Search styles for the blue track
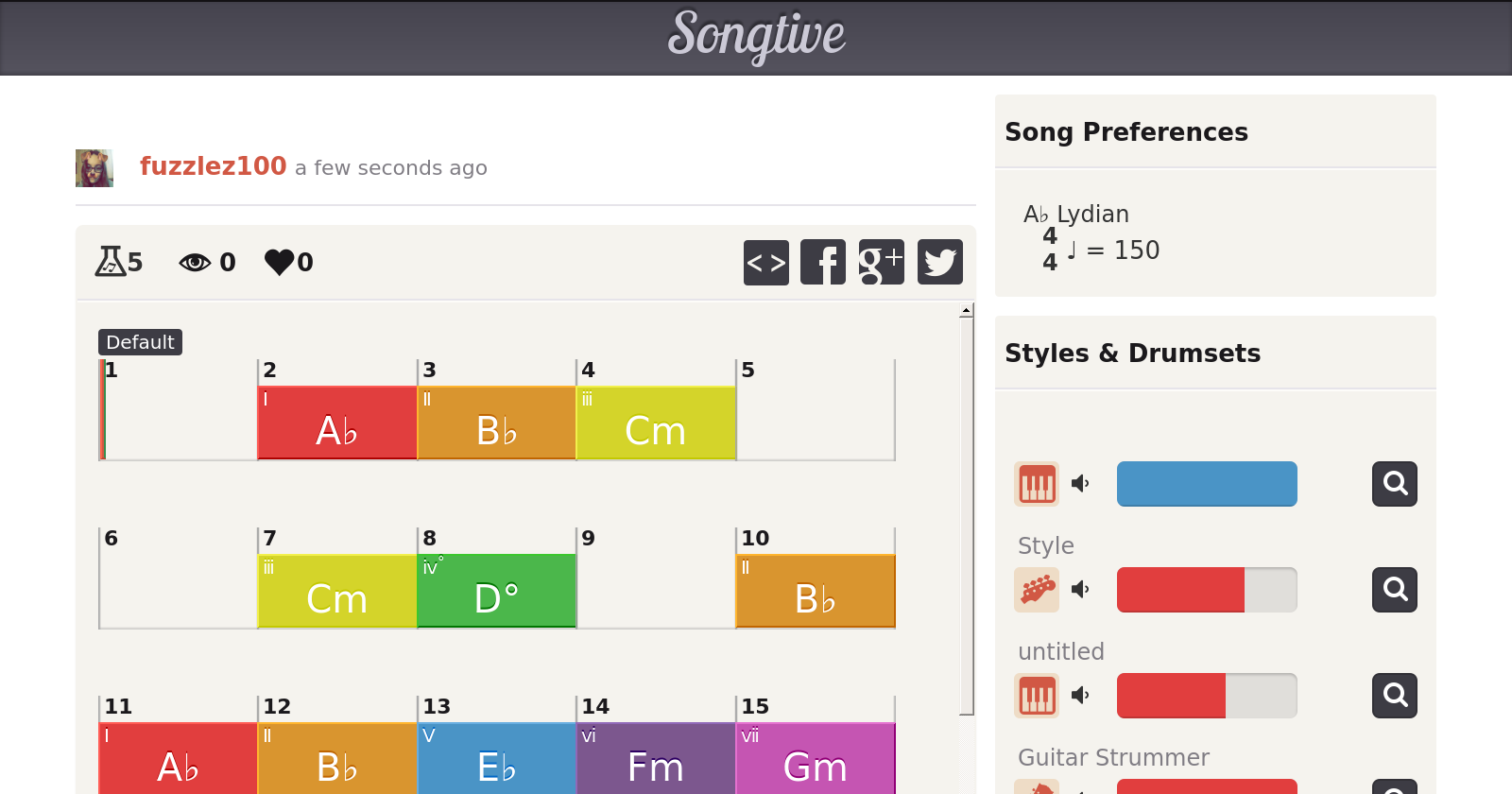 (x=1394, y=484)
